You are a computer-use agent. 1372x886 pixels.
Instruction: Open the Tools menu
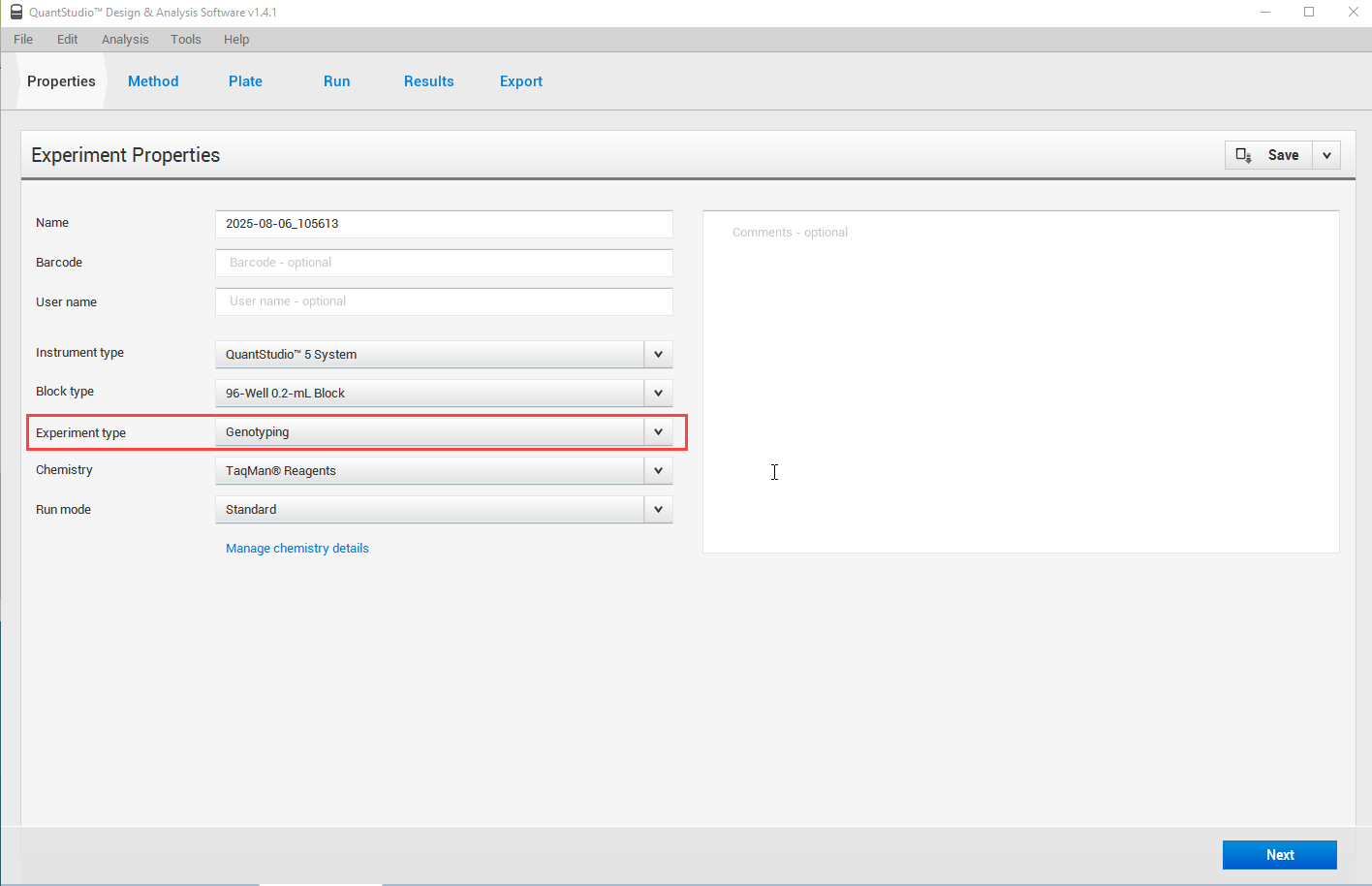pos(185,40)
